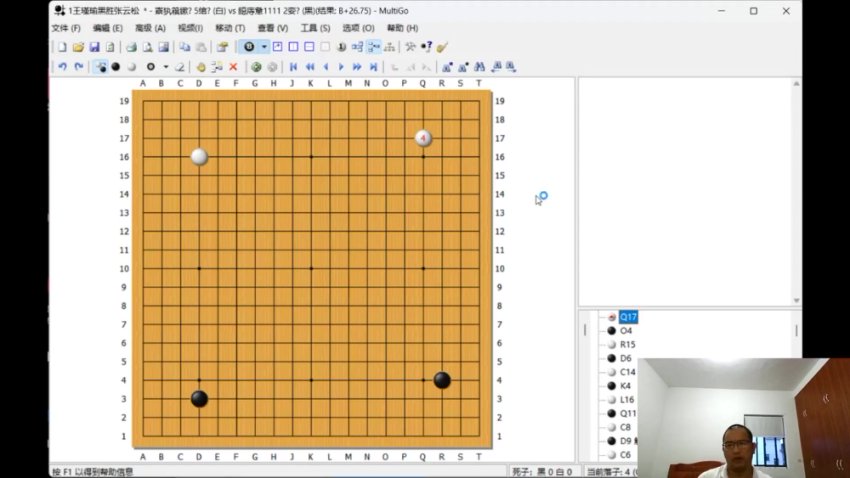Open the 文件 (F) menu
The width and height of the screenshot is (850, 478).
(x=66, y=28)
